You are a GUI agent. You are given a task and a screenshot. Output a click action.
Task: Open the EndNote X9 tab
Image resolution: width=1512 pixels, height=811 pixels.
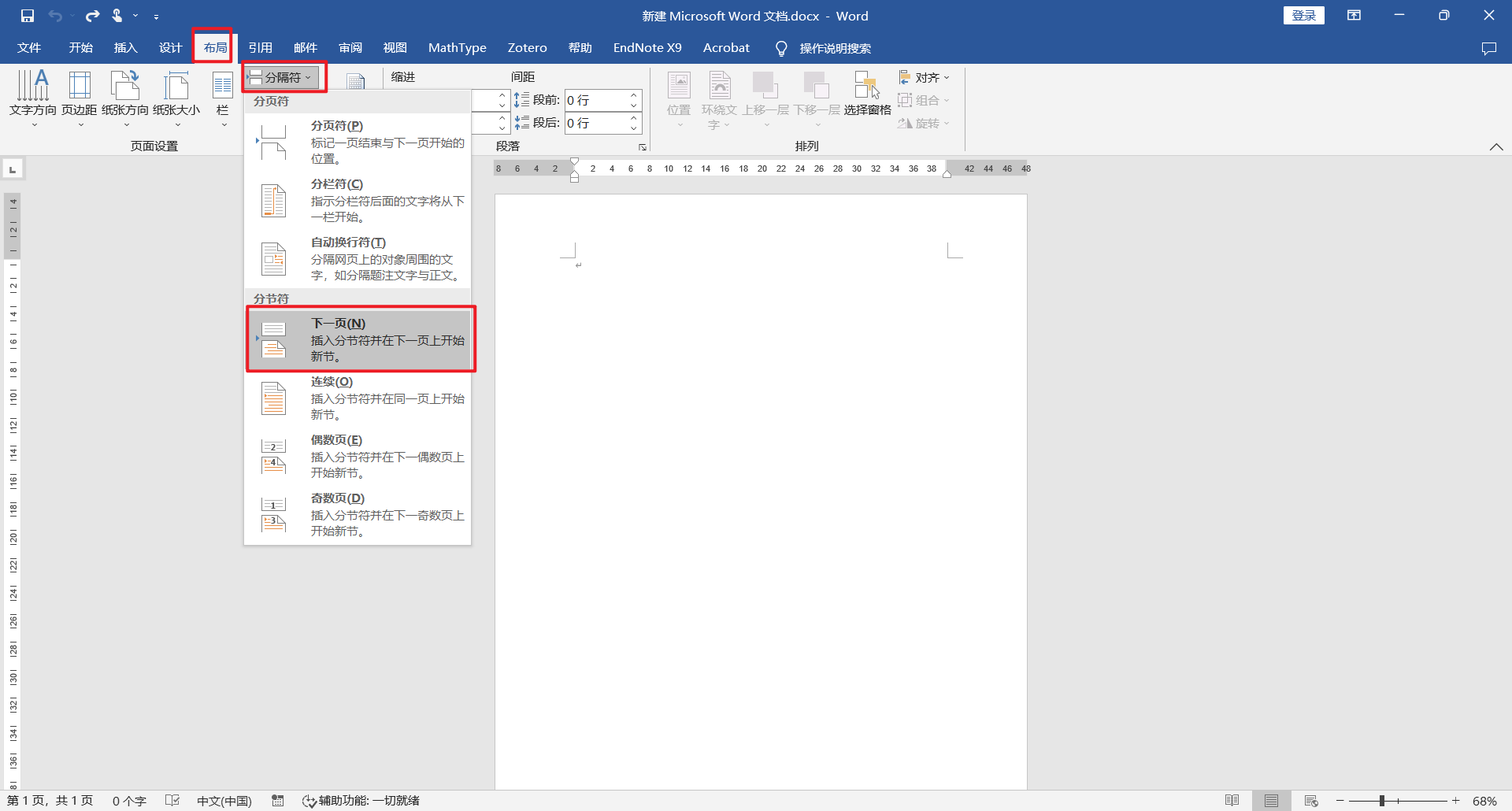(647, 48)
